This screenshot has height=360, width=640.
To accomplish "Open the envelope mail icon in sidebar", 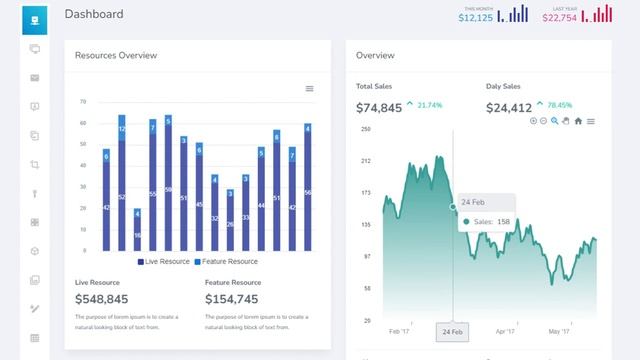I will point(35,78).
